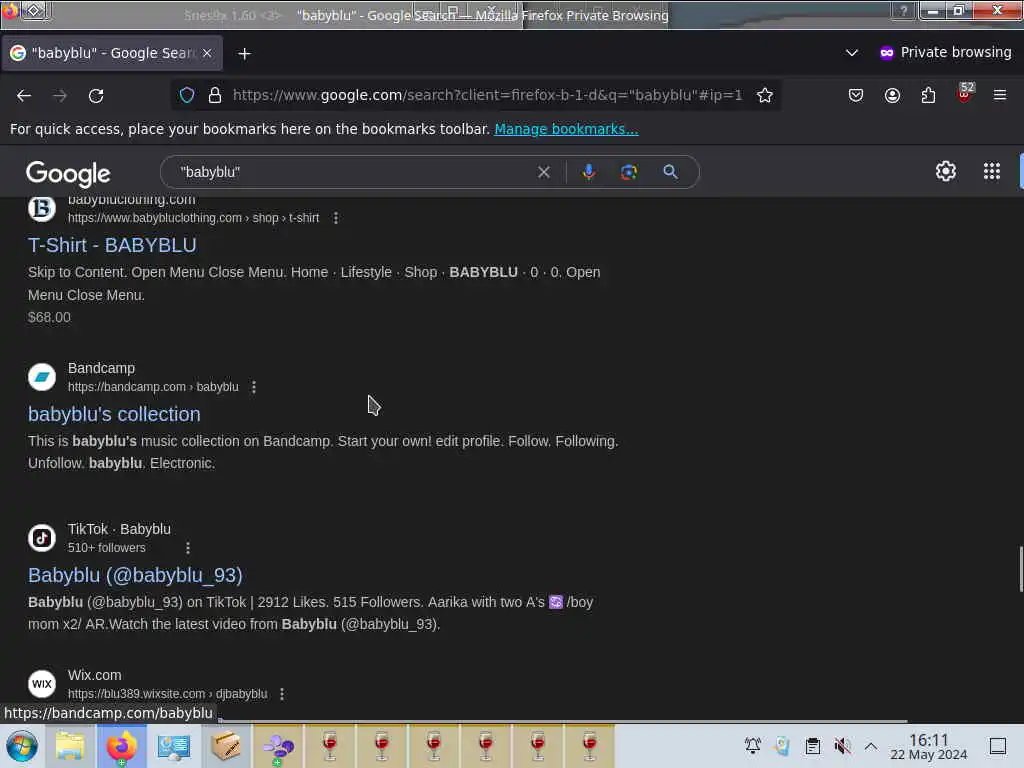1024x768 pixels.
Task: Click the "510+ followers" text
Action: (106, 548)
